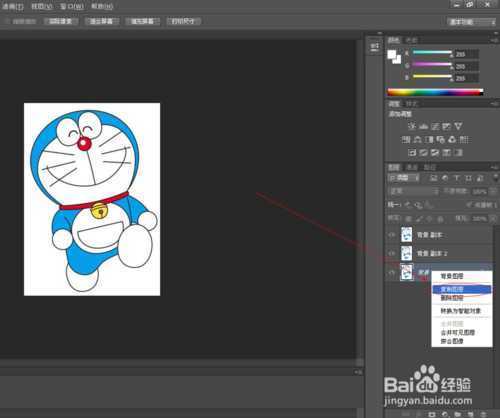The width and height of the screenshot is (500, 418).
Task: Open the layer filter type dropdown
Action: (403, 178)
